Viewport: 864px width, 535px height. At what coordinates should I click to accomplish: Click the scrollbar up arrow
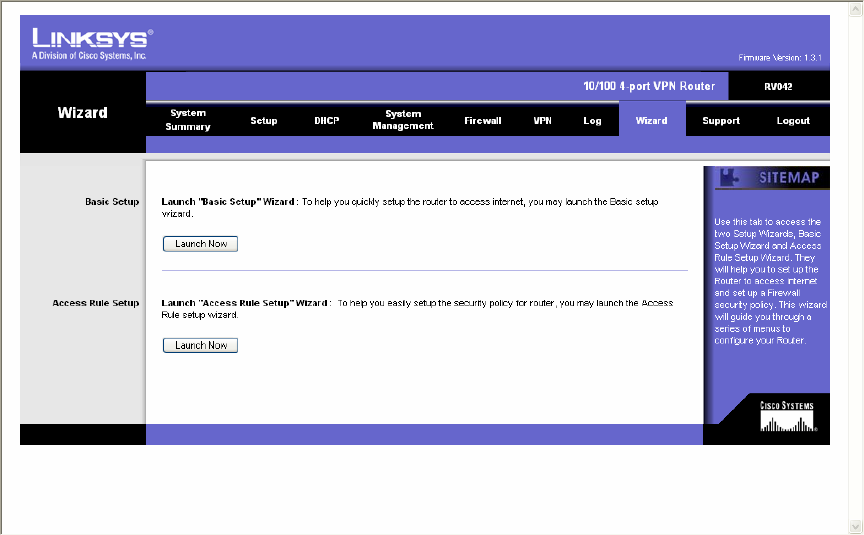[856, 8]
